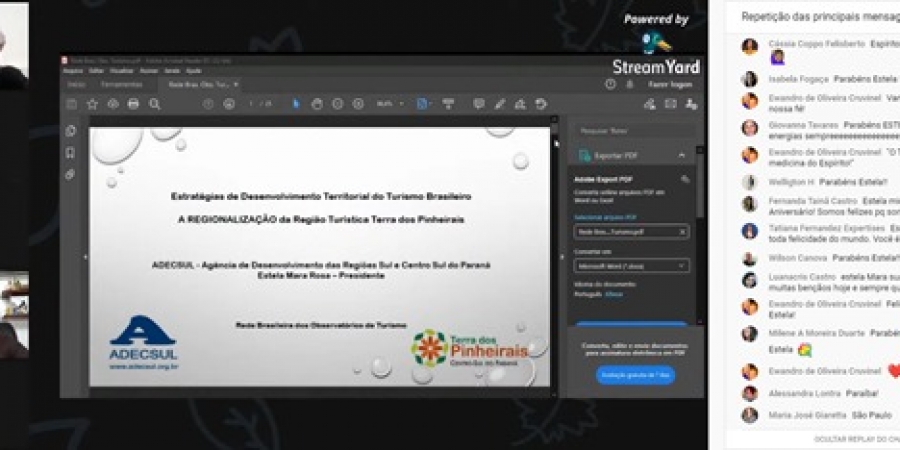Click the Ocultar replay do chat link

pyautogui.click(x=856, y=439)
